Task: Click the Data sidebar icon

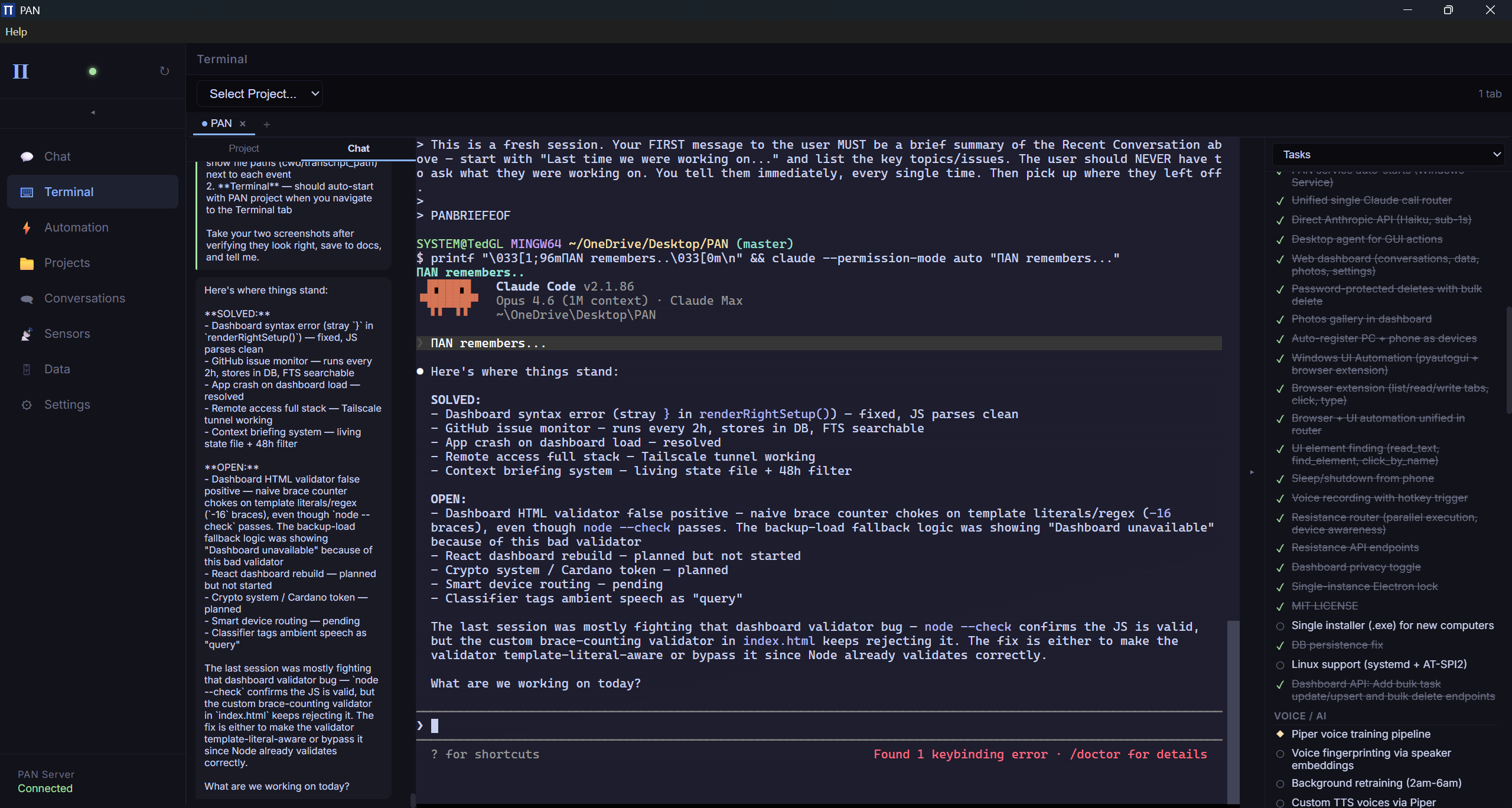Action: (27, 370)
